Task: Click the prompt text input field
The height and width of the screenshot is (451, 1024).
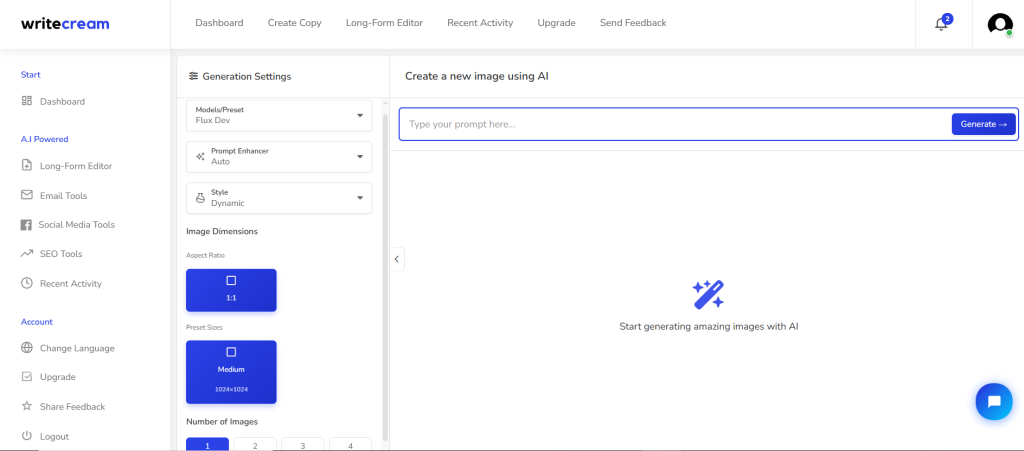Action: pos(676,124)
